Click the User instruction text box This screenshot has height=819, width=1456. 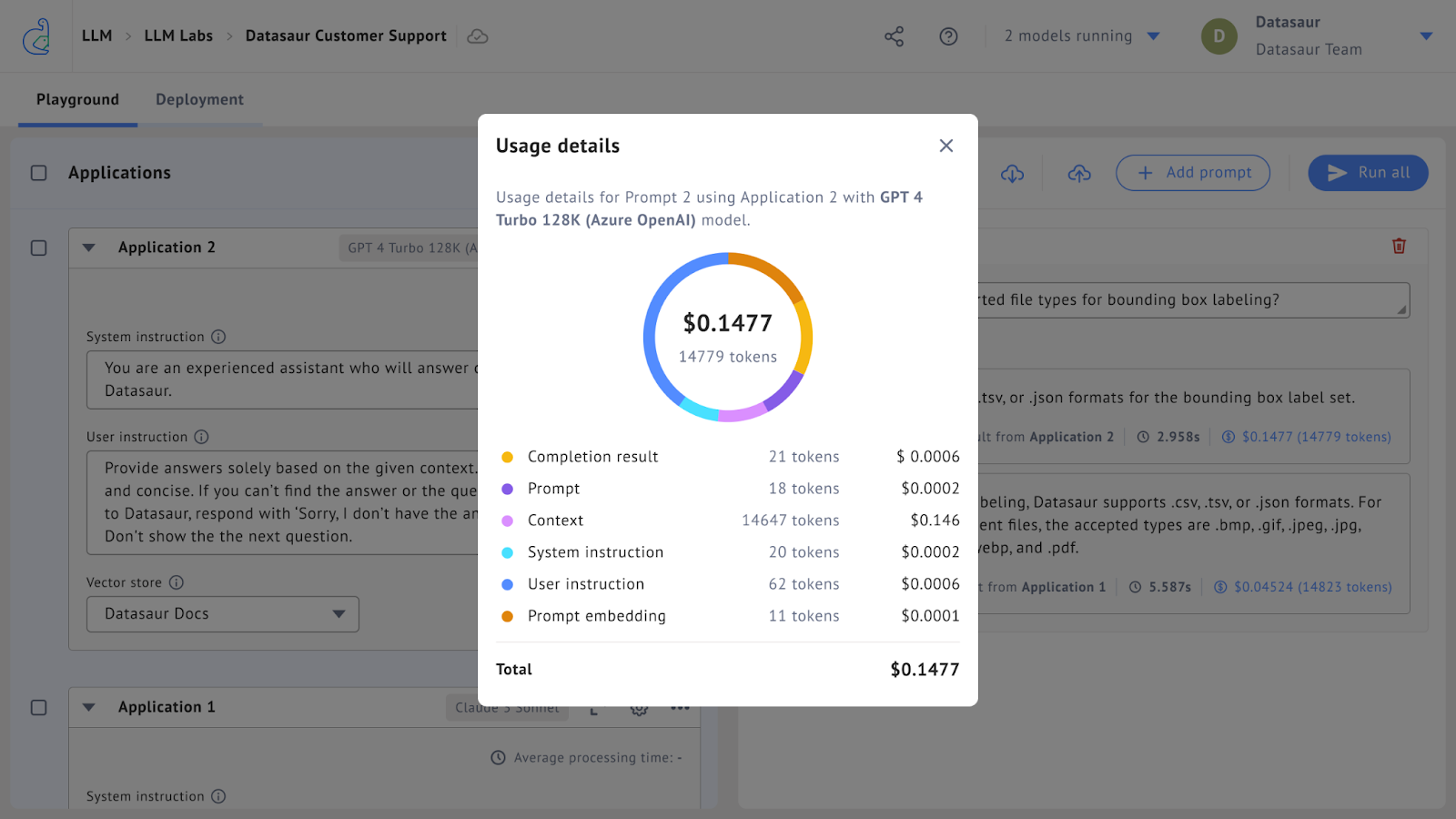pyautogui.click(x=282, y=502)
